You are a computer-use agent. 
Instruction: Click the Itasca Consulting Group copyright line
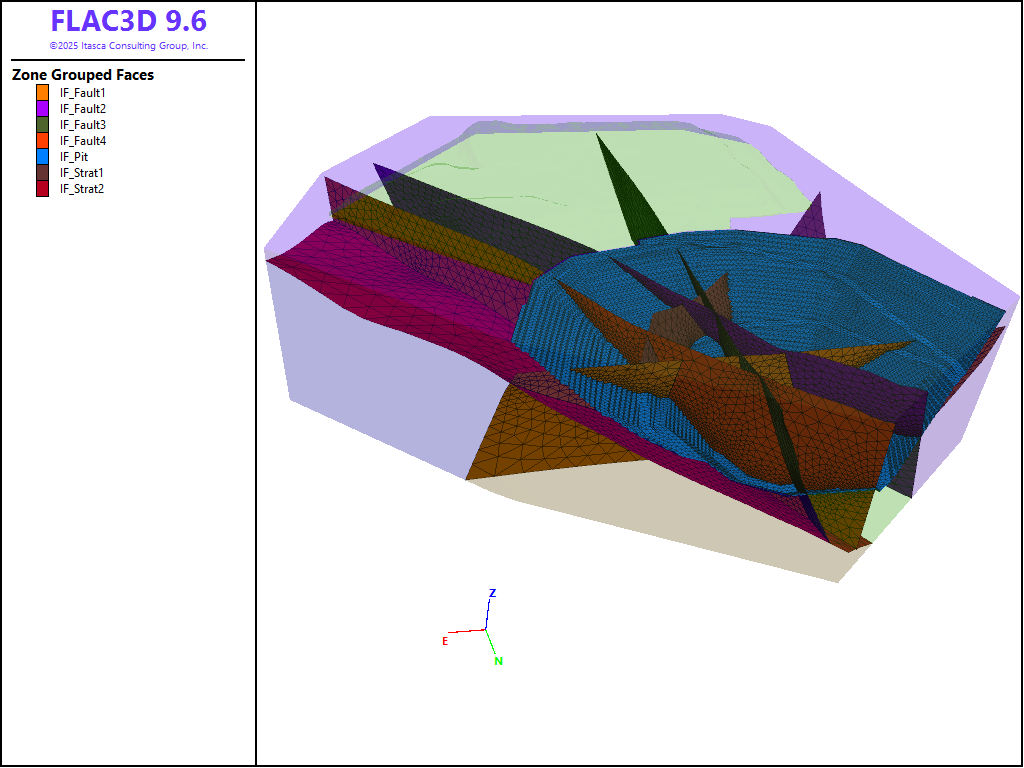(128, 46)
